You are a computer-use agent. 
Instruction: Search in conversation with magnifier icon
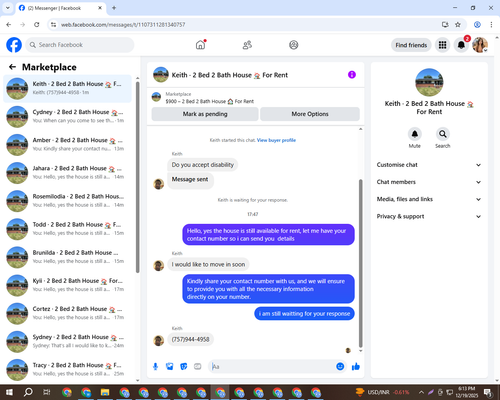pos(443,134)
